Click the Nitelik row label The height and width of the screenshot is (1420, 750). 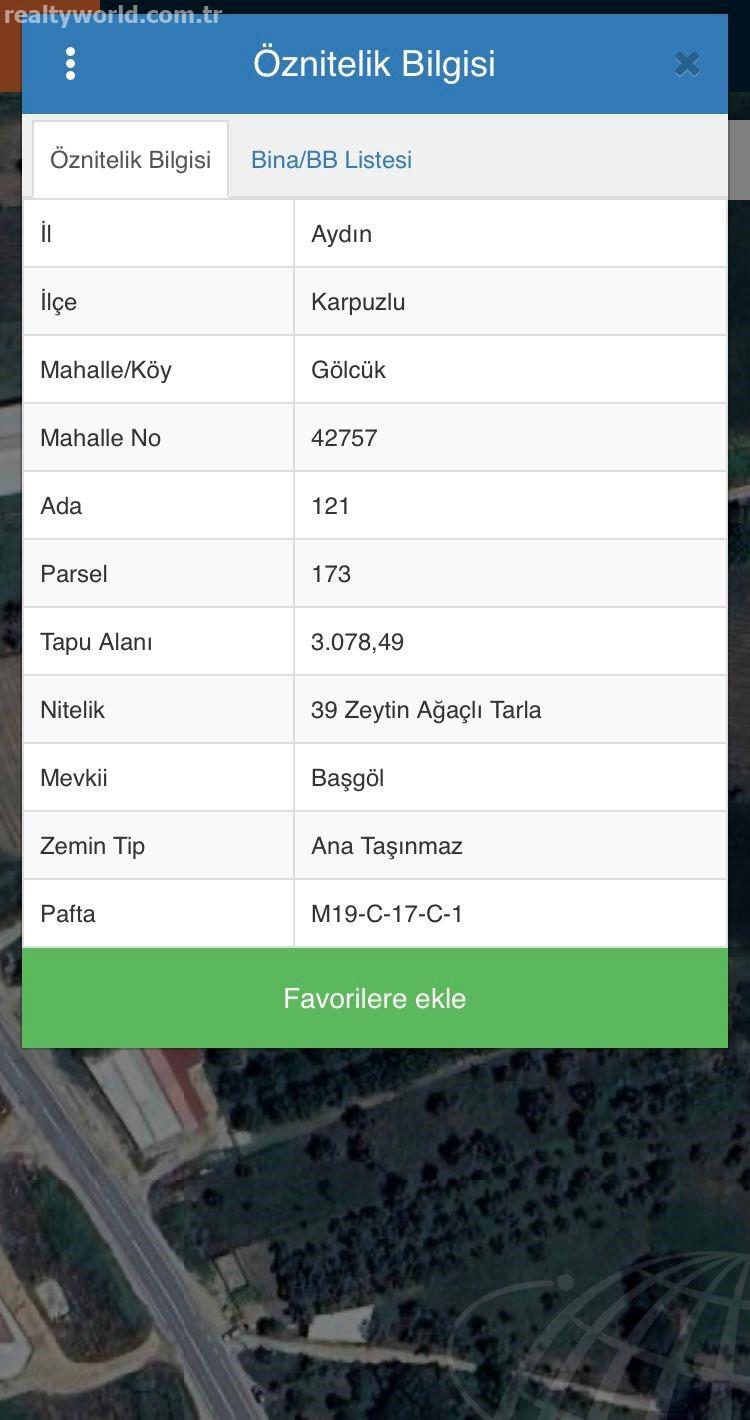72,710
